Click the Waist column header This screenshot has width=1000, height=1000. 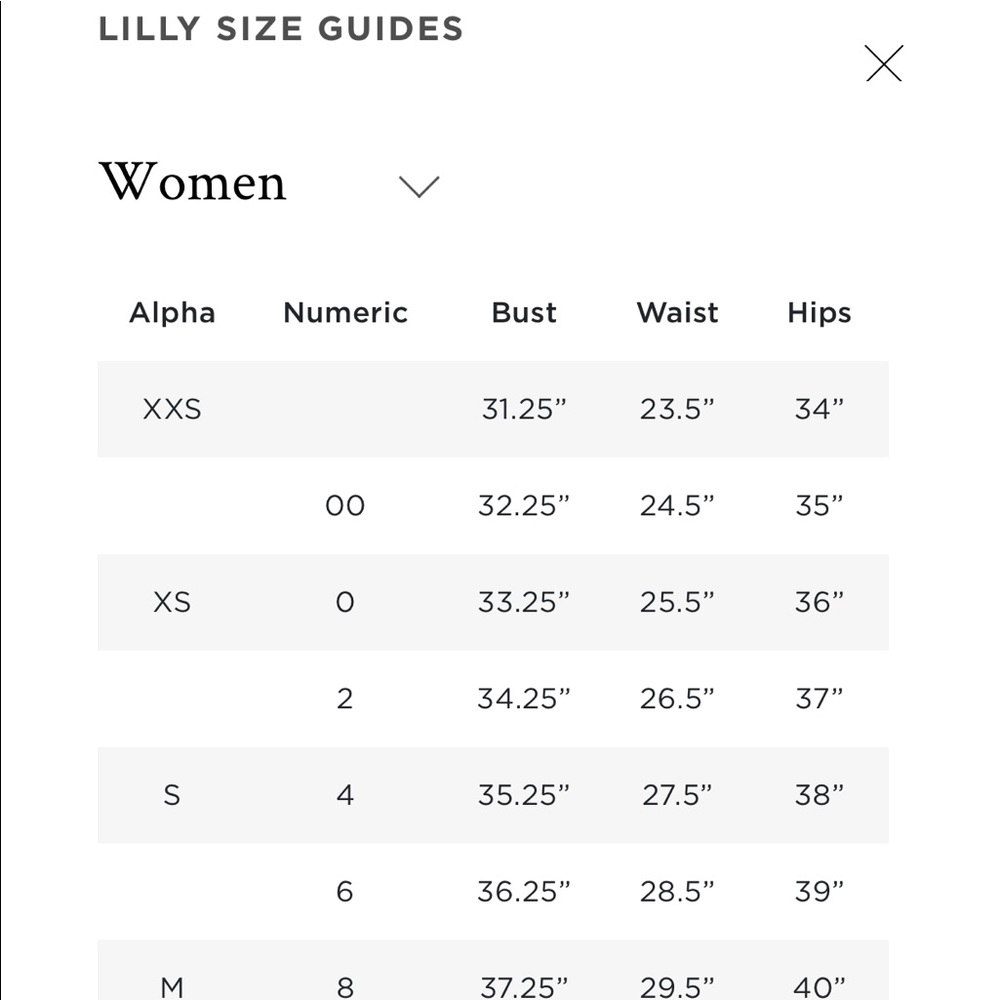[x=677, y=312]
